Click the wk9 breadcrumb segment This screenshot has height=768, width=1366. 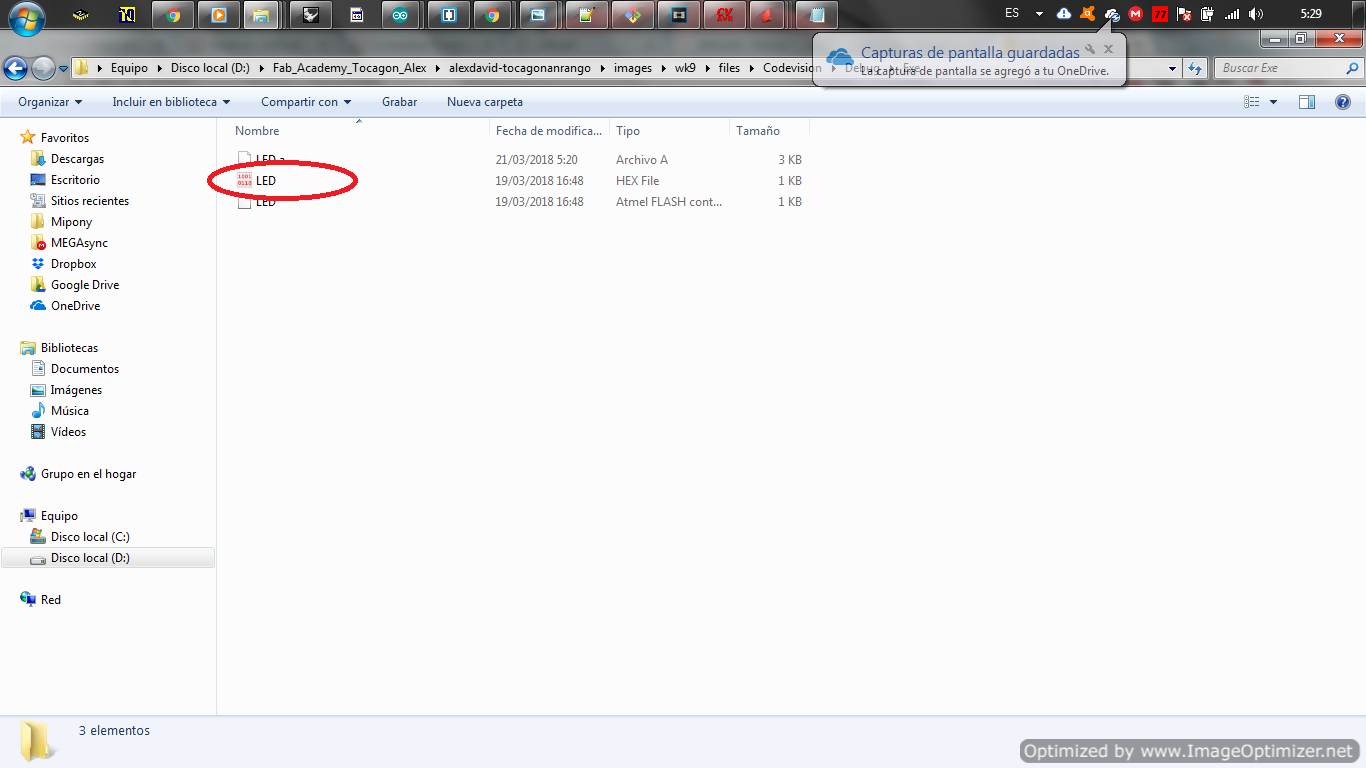(x=685, y=68)
